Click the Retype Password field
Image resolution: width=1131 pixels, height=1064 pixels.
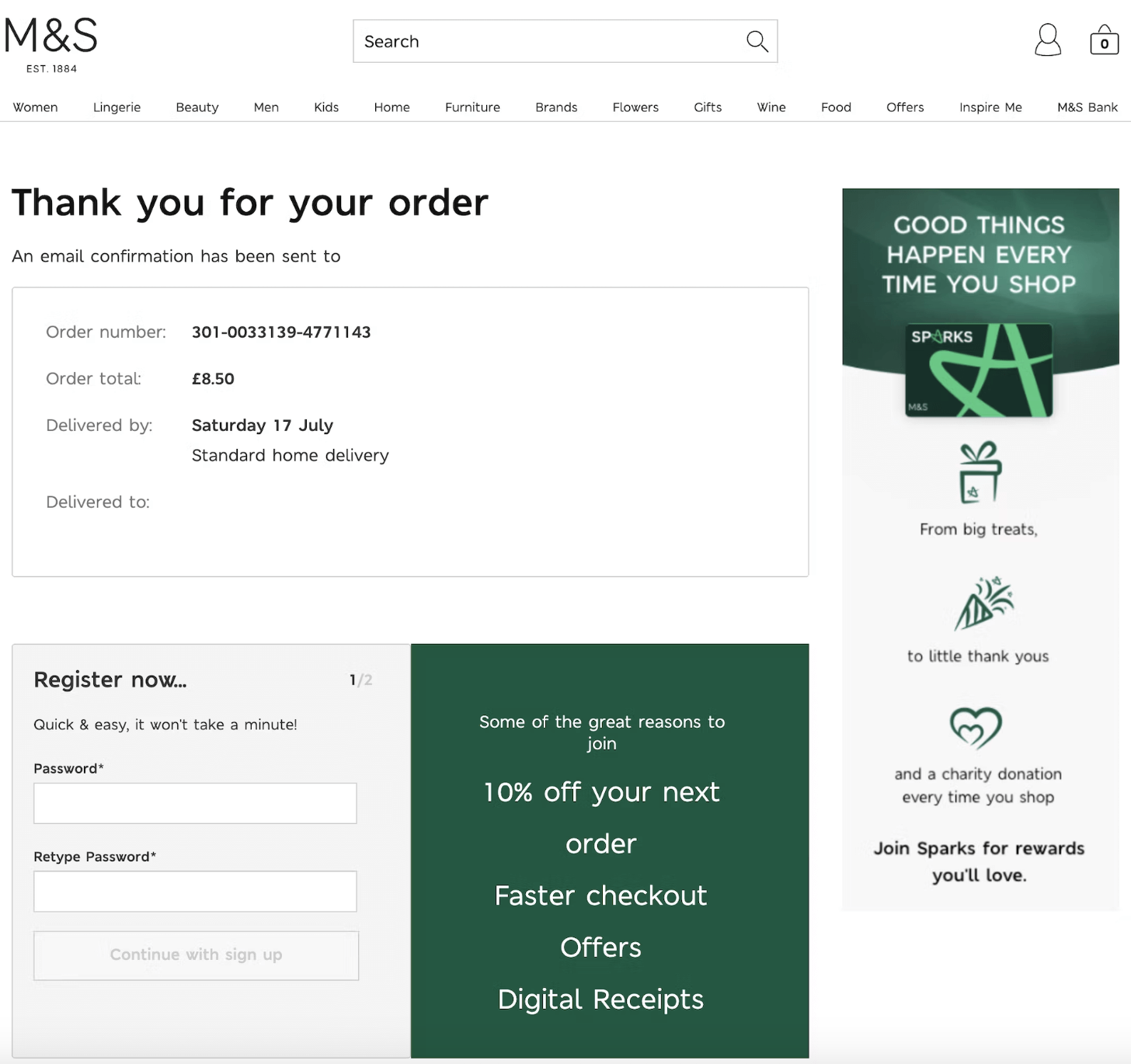[x=195, y=892]
